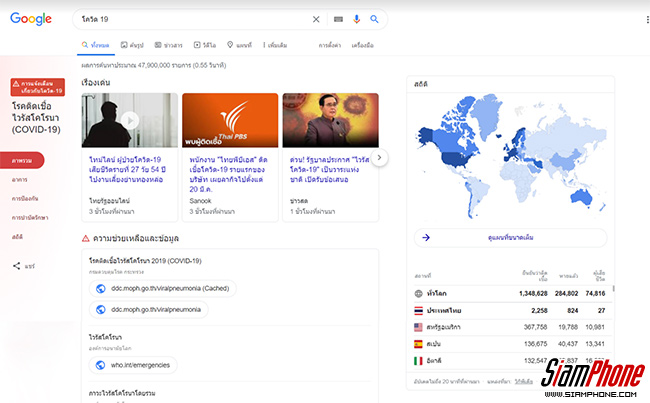Select the Worldwide statistics row

pyautogui.click(x=510, y=294)
